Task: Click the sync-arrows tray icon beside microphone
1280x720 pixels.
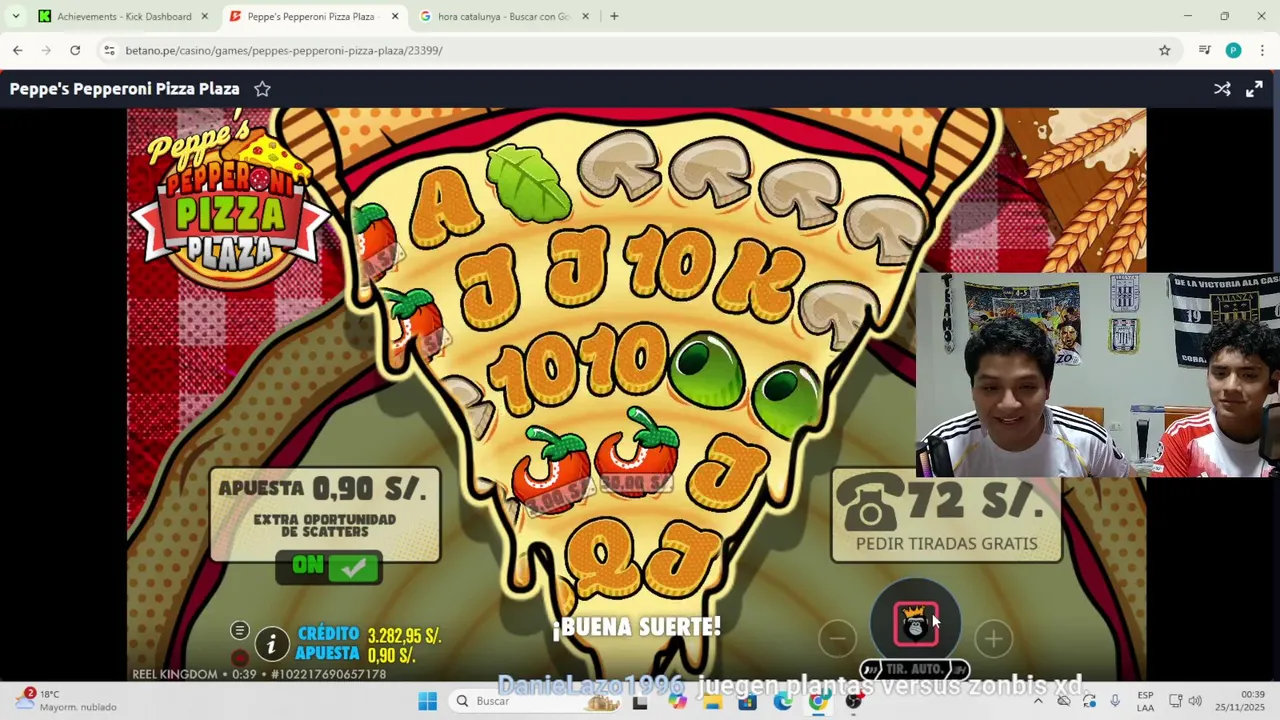Action: (x=1089, y=701)
